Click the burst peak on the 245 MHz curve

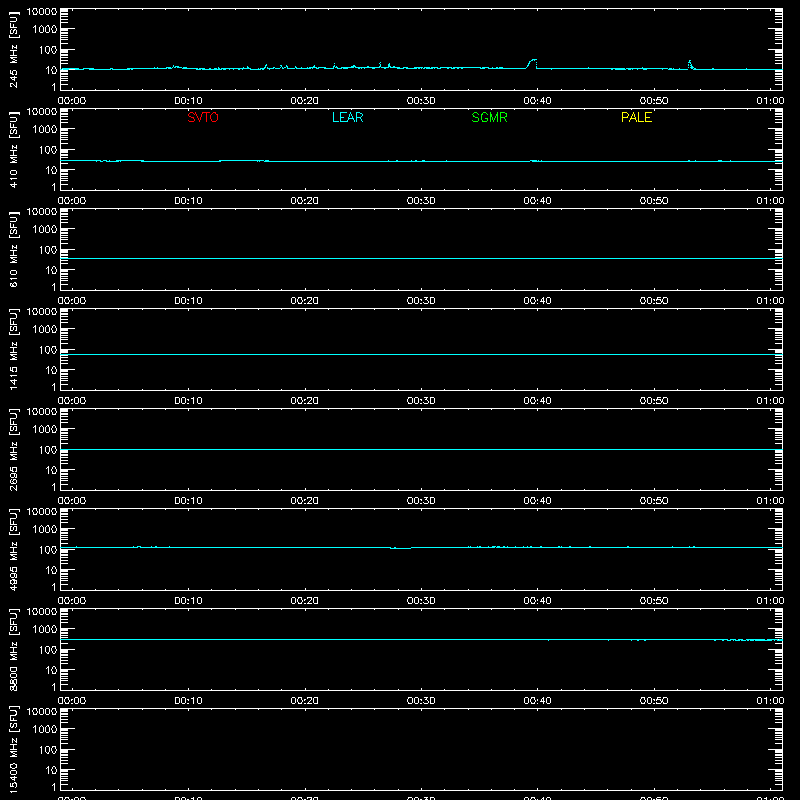pyautogui.click(x=533, y=61)
